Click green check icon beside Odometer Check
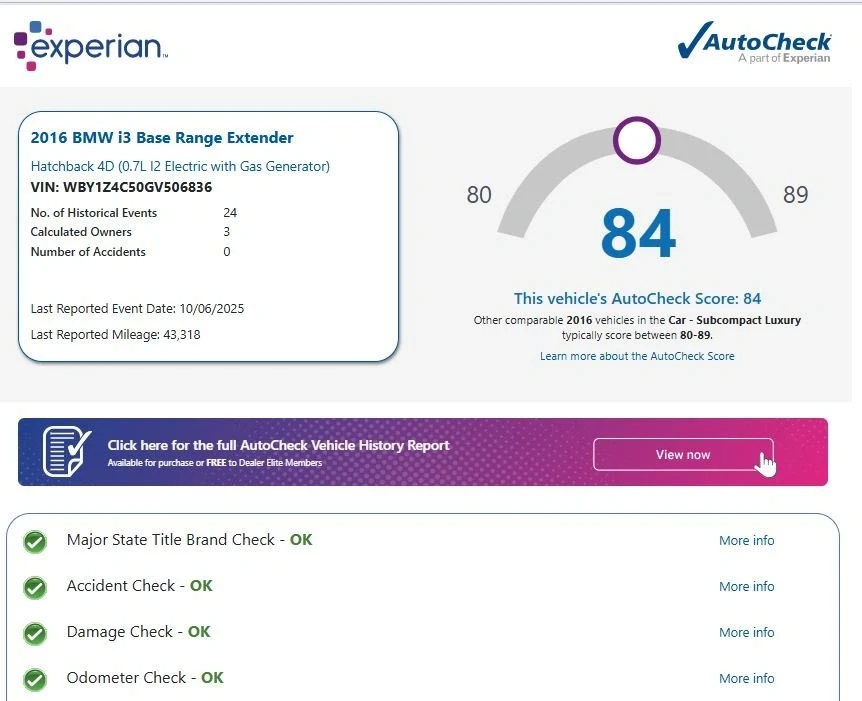The image size is (862, 701). click(x=35, y=680)
